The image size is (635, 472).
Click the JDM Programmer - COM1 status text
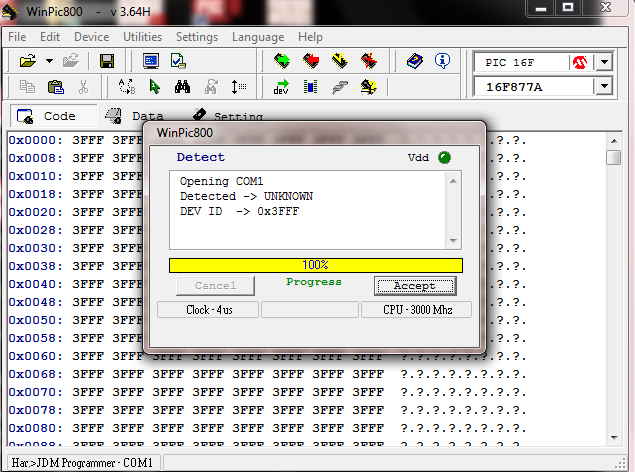[82, 463]
